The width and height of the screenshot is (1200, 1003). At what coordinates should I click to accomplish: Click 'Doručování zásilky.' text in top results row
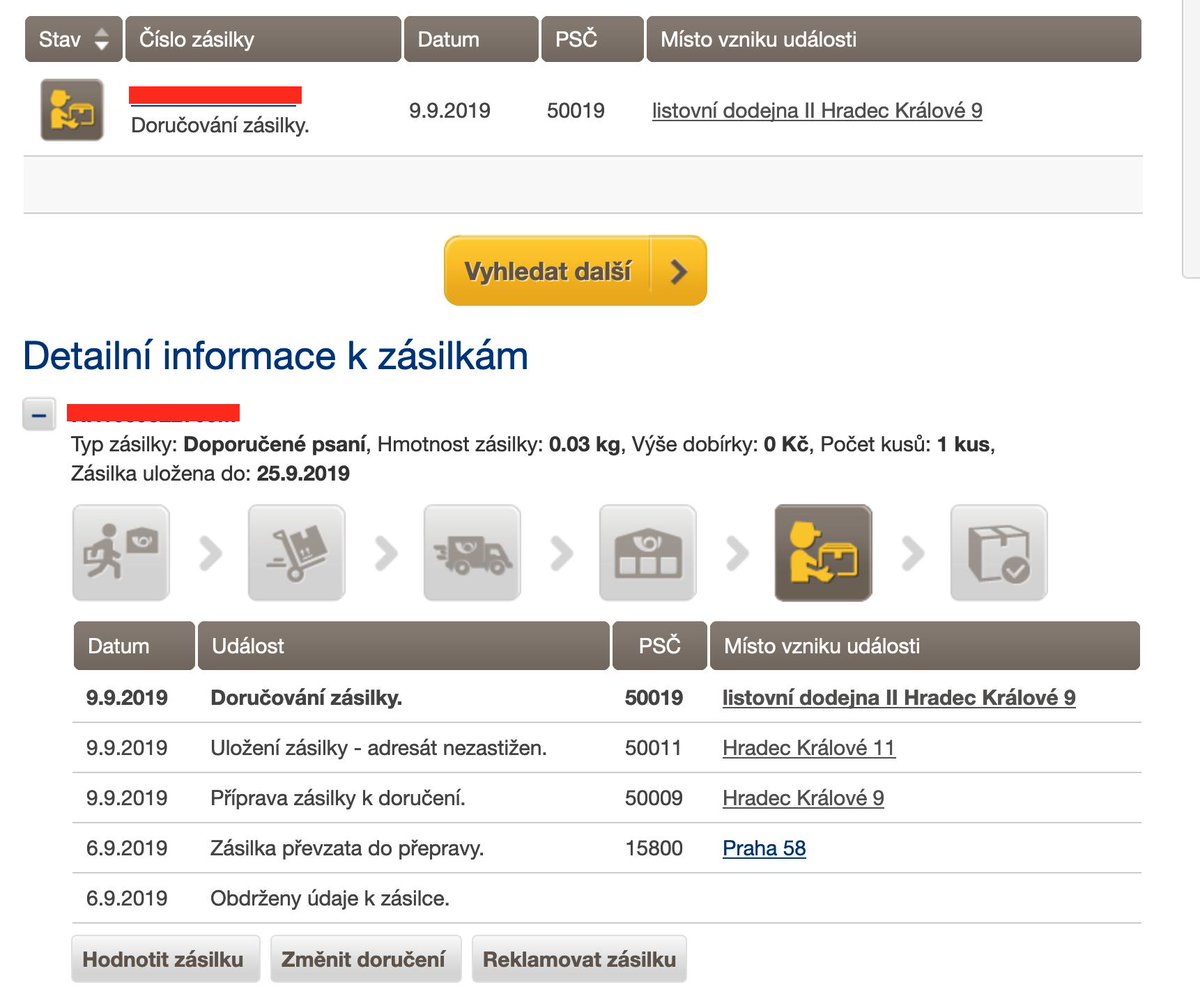tap(220, 127)
